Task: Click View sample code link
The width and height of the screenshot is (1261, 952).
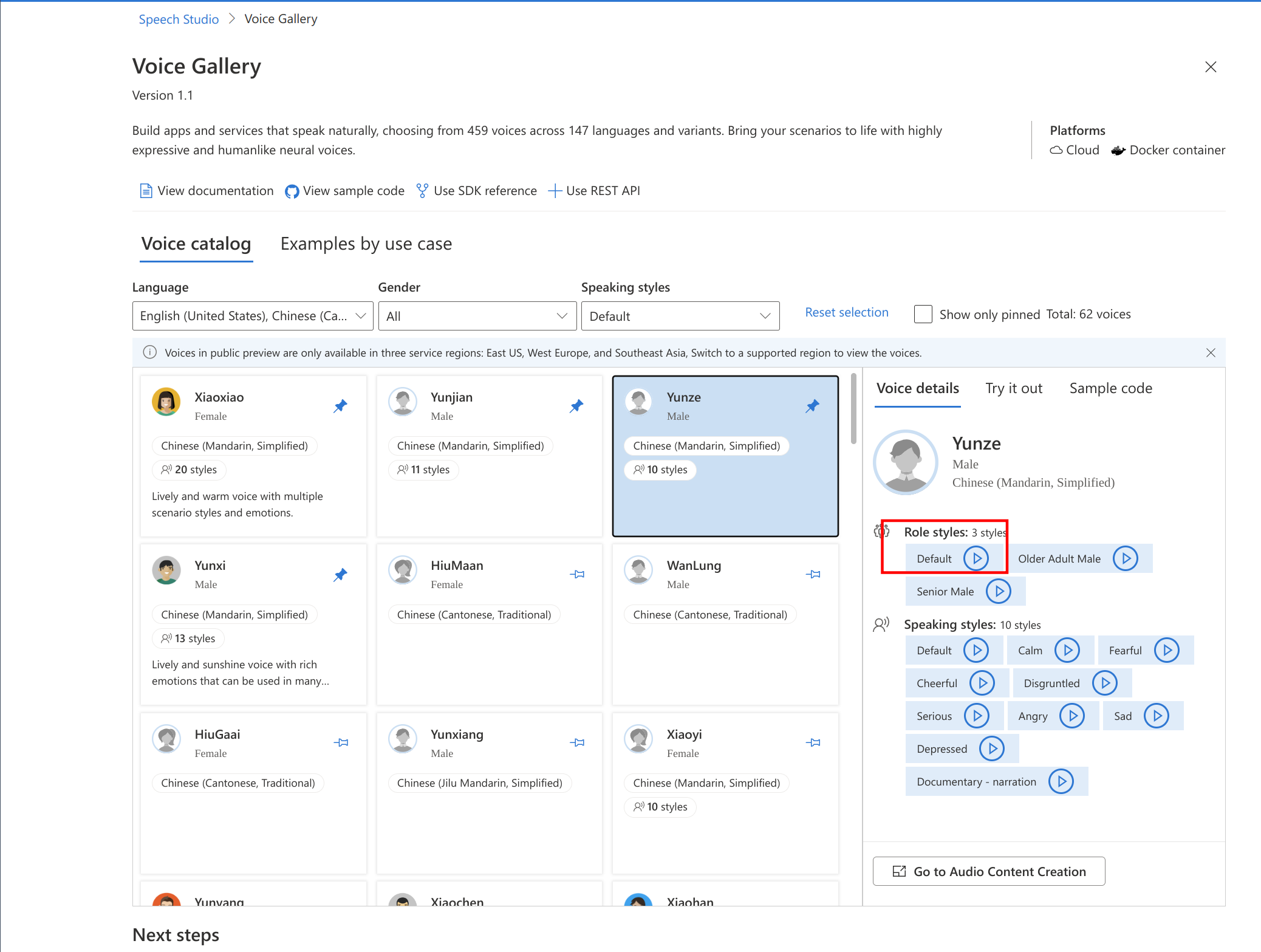Action: pyautogui.click(x=344, y=191)
